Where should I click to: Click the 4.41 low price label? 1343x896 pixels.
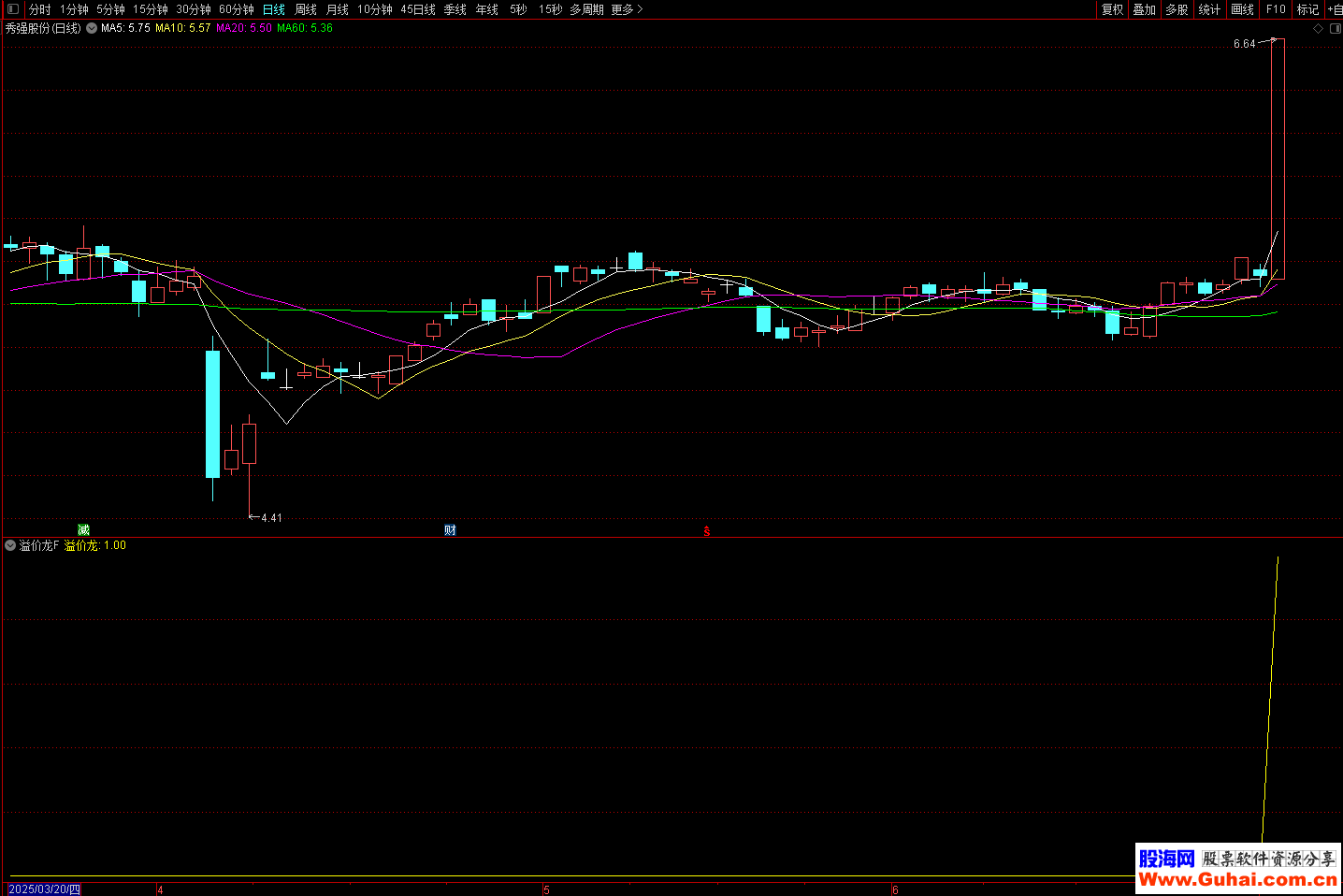click(271, 517)
